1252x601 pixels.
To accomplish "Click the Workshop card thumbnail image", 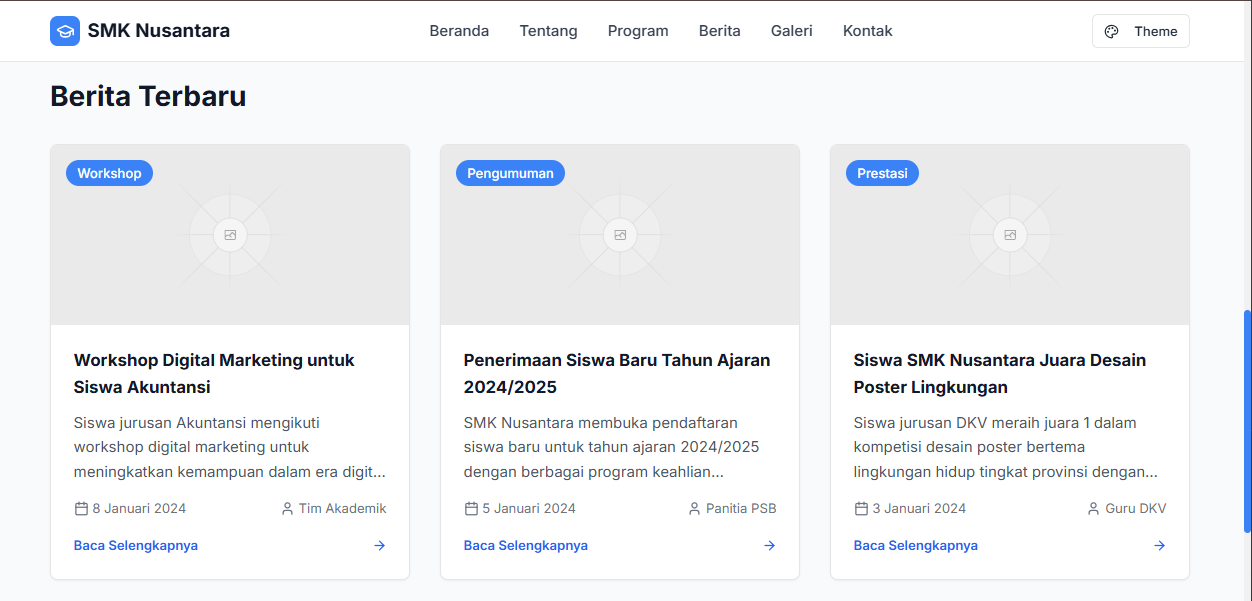I will tap(230, 250).
